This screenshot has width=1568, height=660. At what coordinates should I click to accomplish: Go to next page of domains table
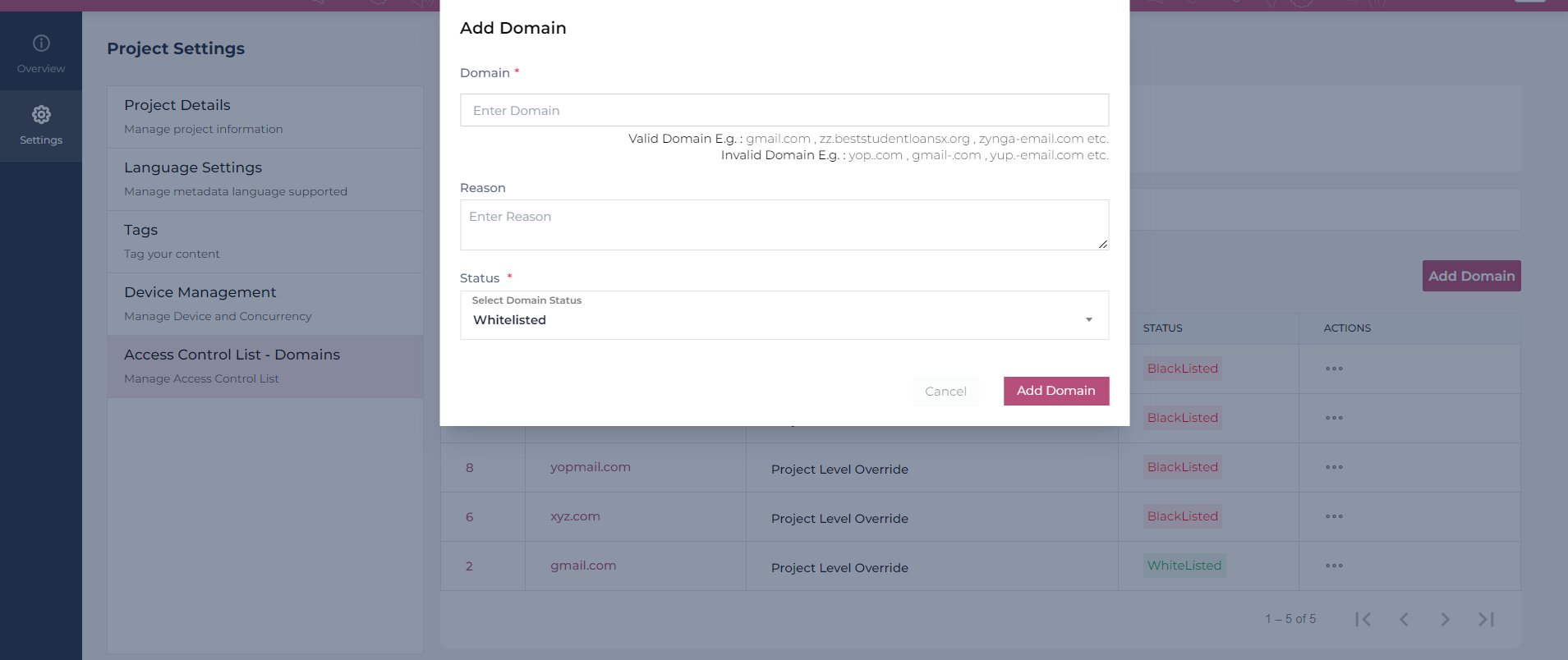tap(1445, 619)
